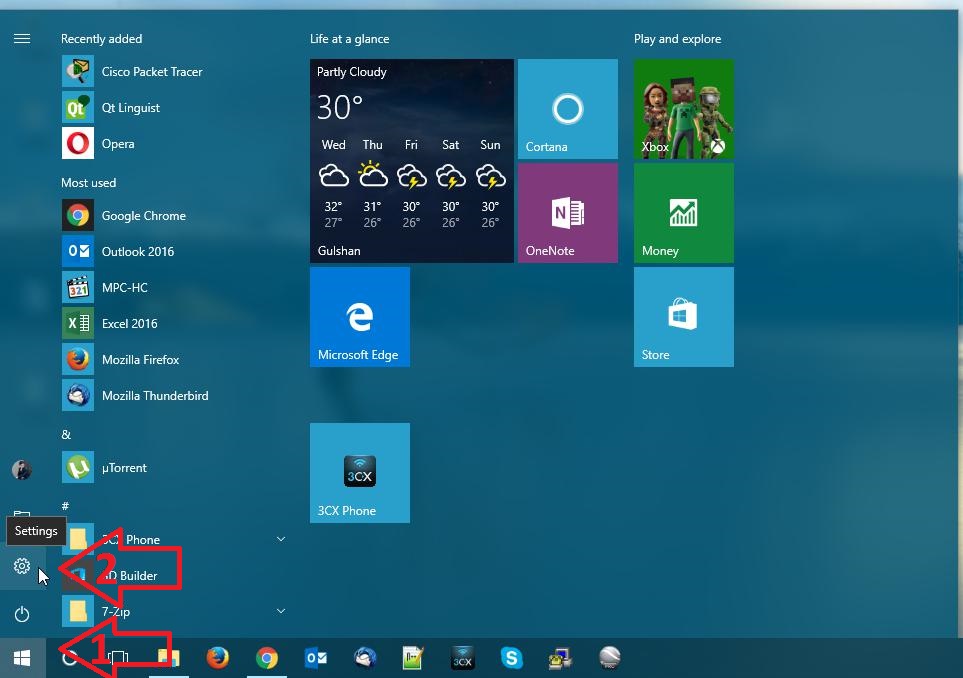This screenshot has height=678, width=963.
Task: Launch the Windows Store tile
Action: click(x=683, y=316)
